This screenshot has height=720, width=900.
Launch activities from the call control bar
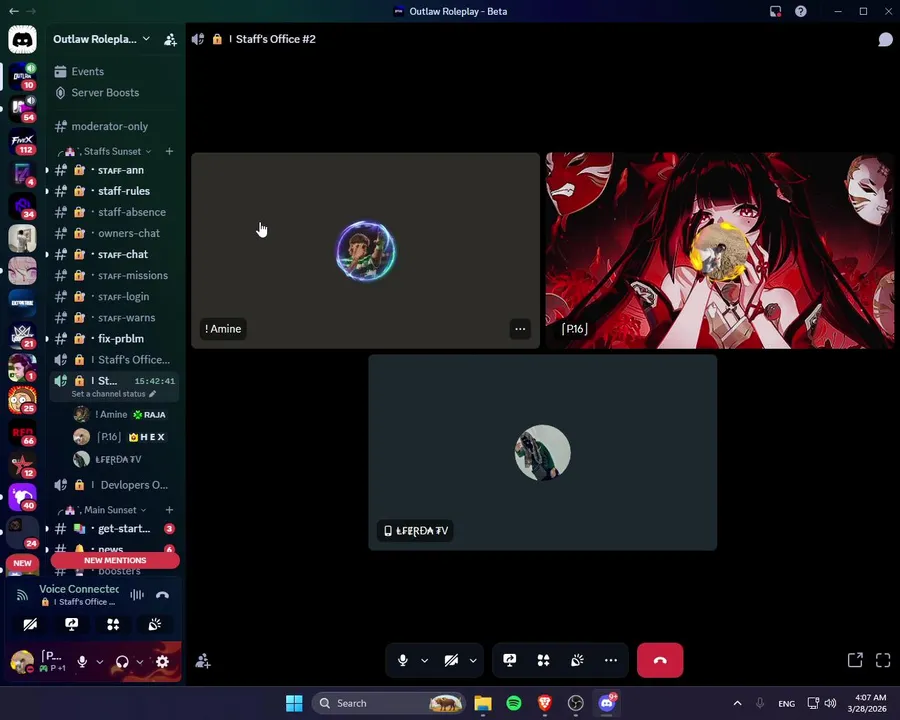click(x=544, y=660)
